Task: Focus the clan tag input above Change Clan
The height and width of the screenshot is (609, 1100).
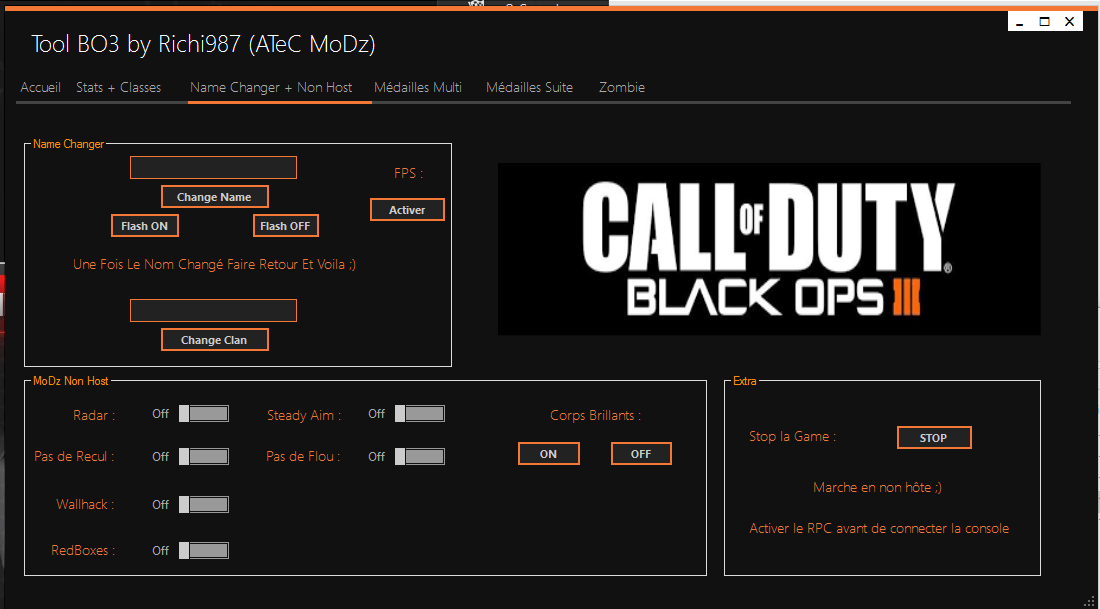Action: (213, 311)
